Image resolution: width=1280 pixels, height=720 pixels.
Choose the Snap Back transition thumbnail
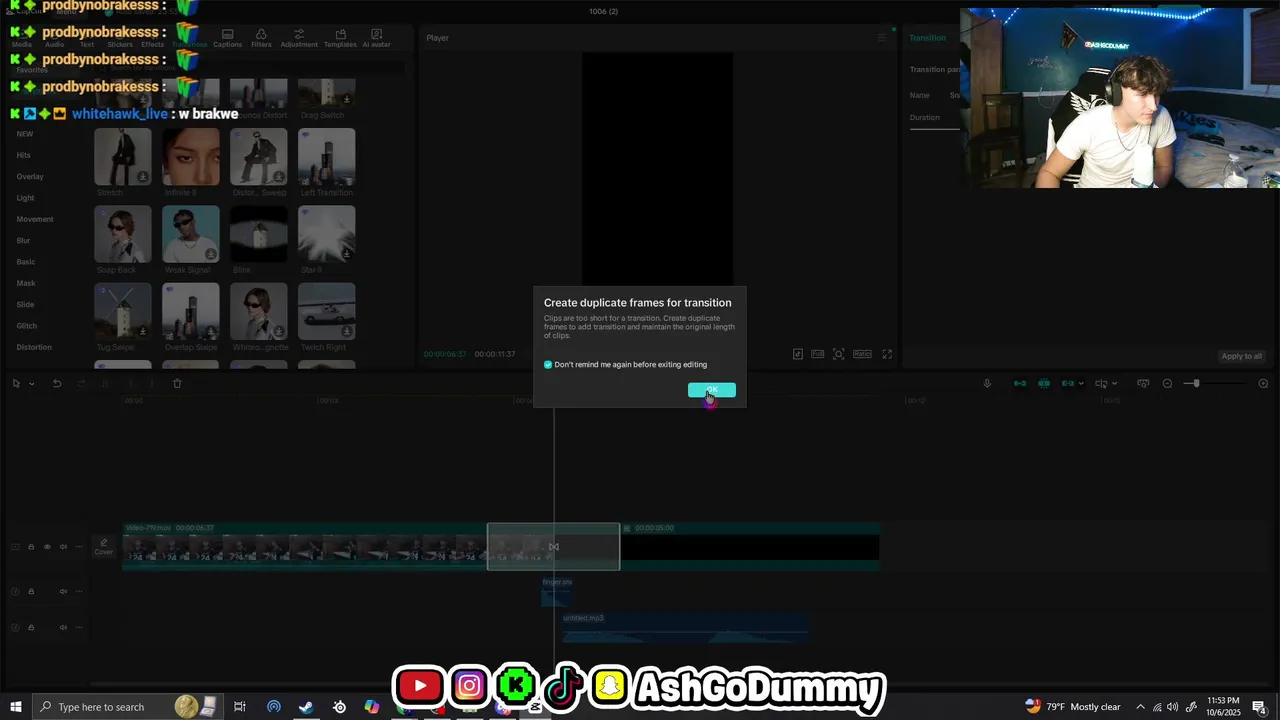coord(123,234)
